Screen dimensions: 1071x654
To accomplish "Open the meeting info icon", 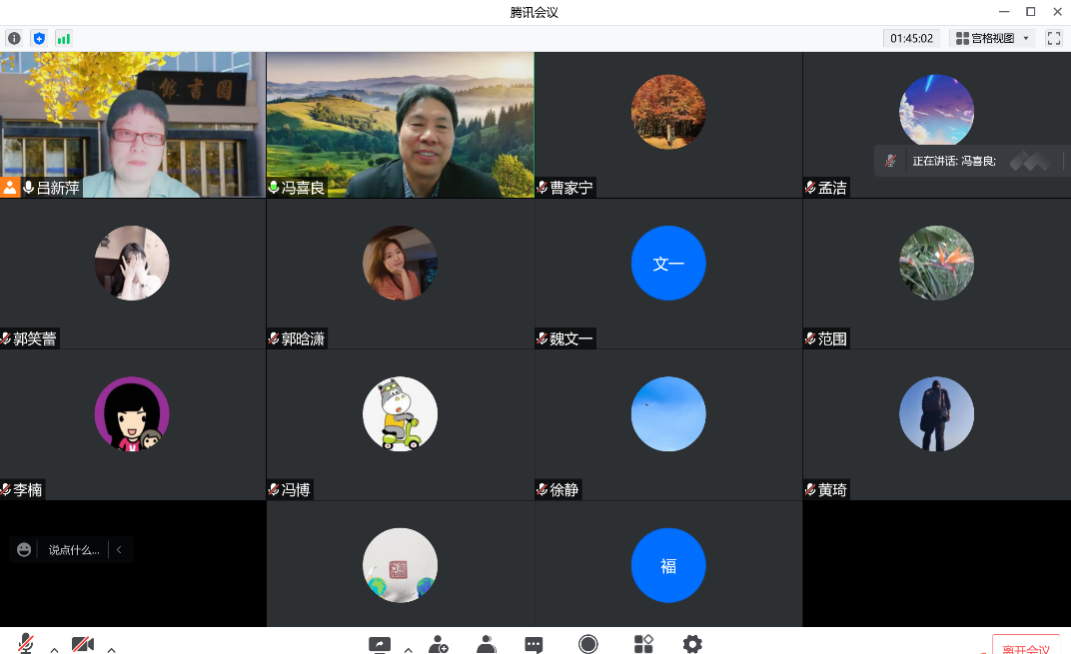I will click(14, 38).
